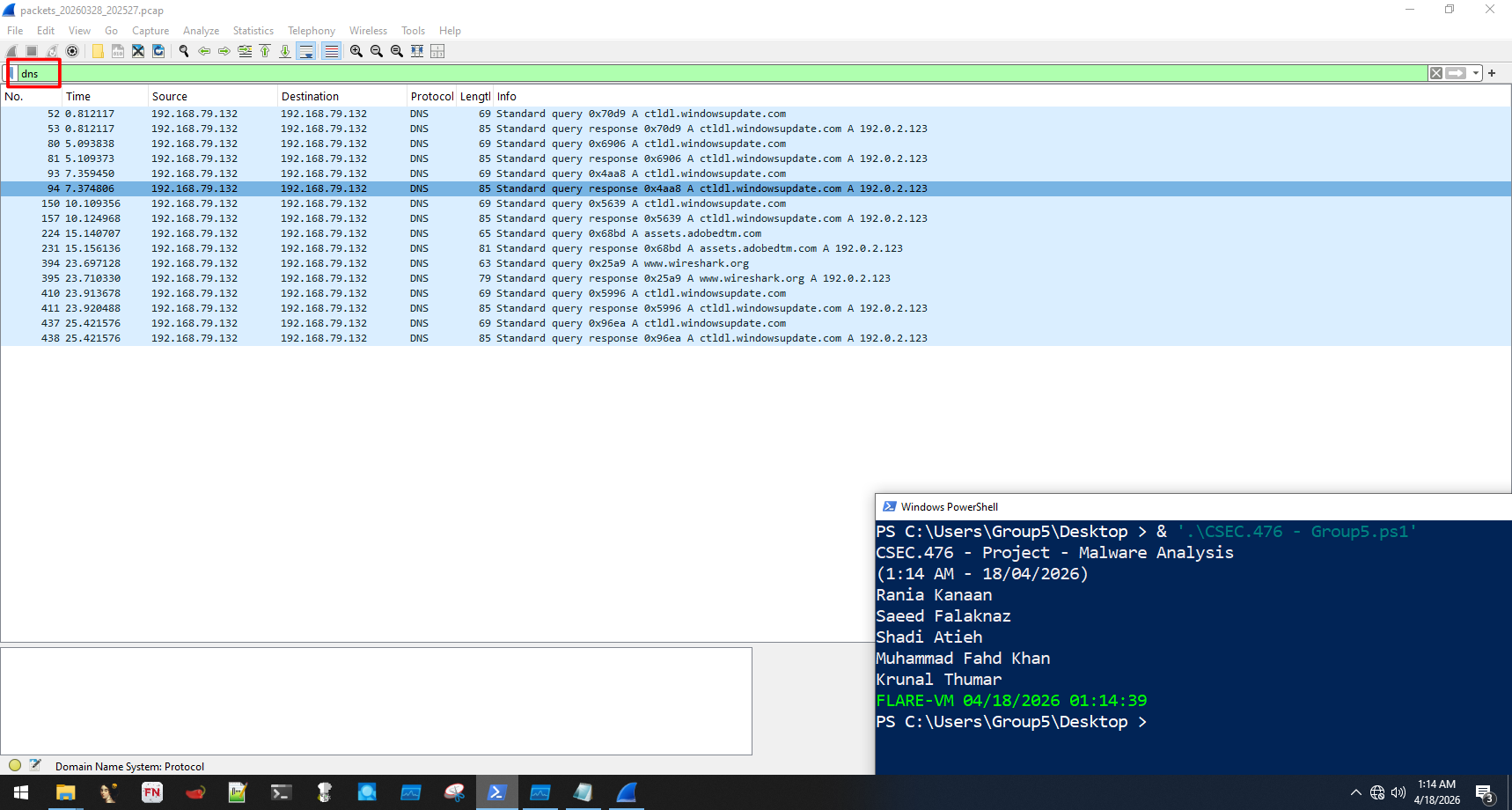Open the Snipping Tool taskbar icon
This screenshot has width=1512, height=810.
coord(454,792)
